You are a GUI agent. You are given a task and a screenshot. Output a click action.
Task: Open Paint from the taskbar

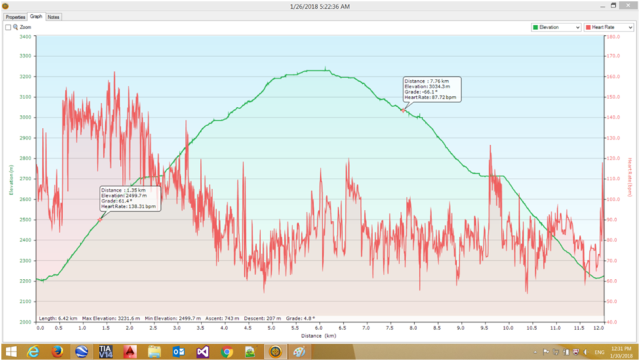click(299, 352)
